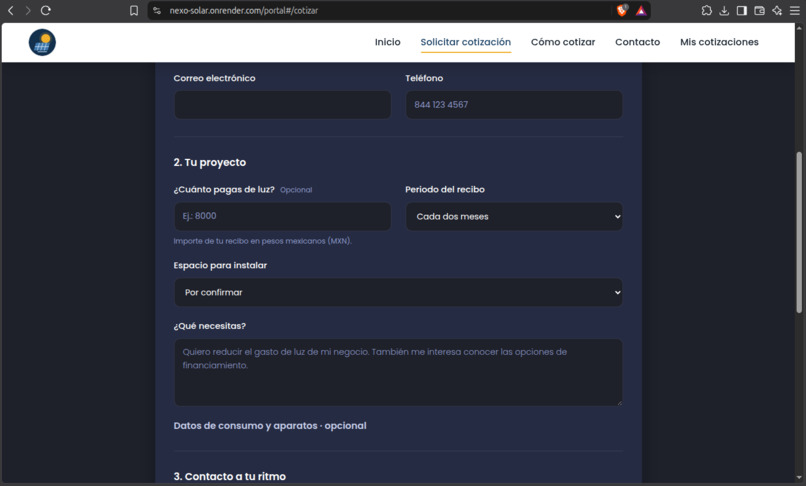Expand Datos de consumo y aparatos section
Screen dimensions: 806x486
[x=270, y=426]
